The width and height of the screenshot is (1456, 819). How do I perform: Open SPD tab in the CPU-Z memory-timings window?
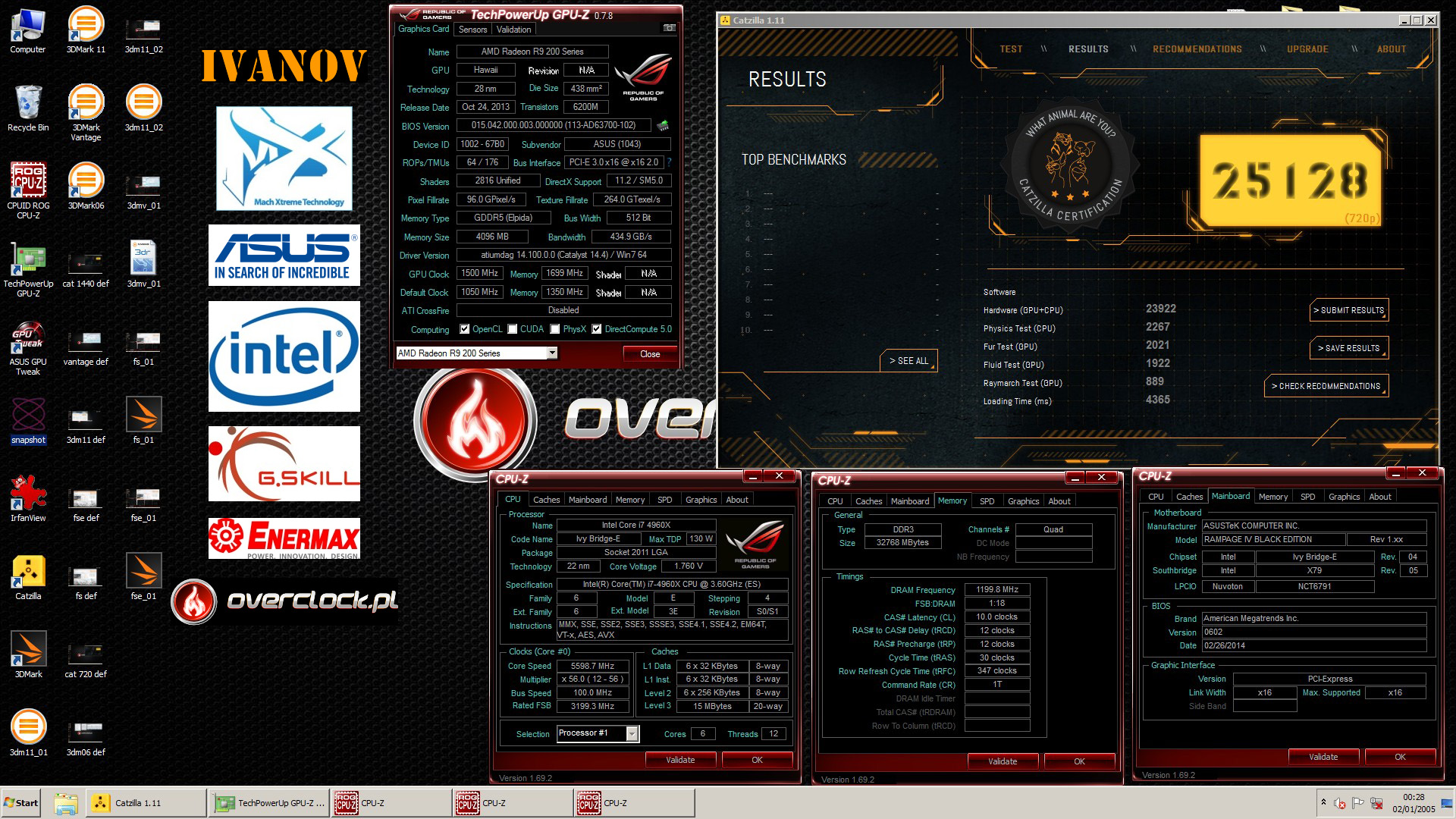[987, 501]
